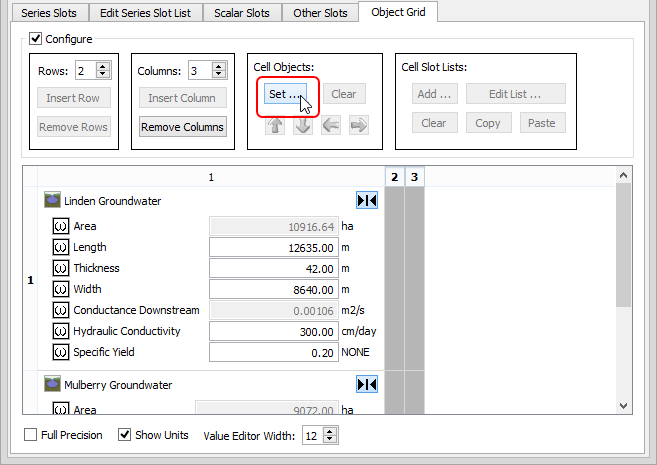Image resolution: width=657 pixels, height=465 pixels.
Task: Click the Linden Groundwater object icon
Action: (53, 201)
